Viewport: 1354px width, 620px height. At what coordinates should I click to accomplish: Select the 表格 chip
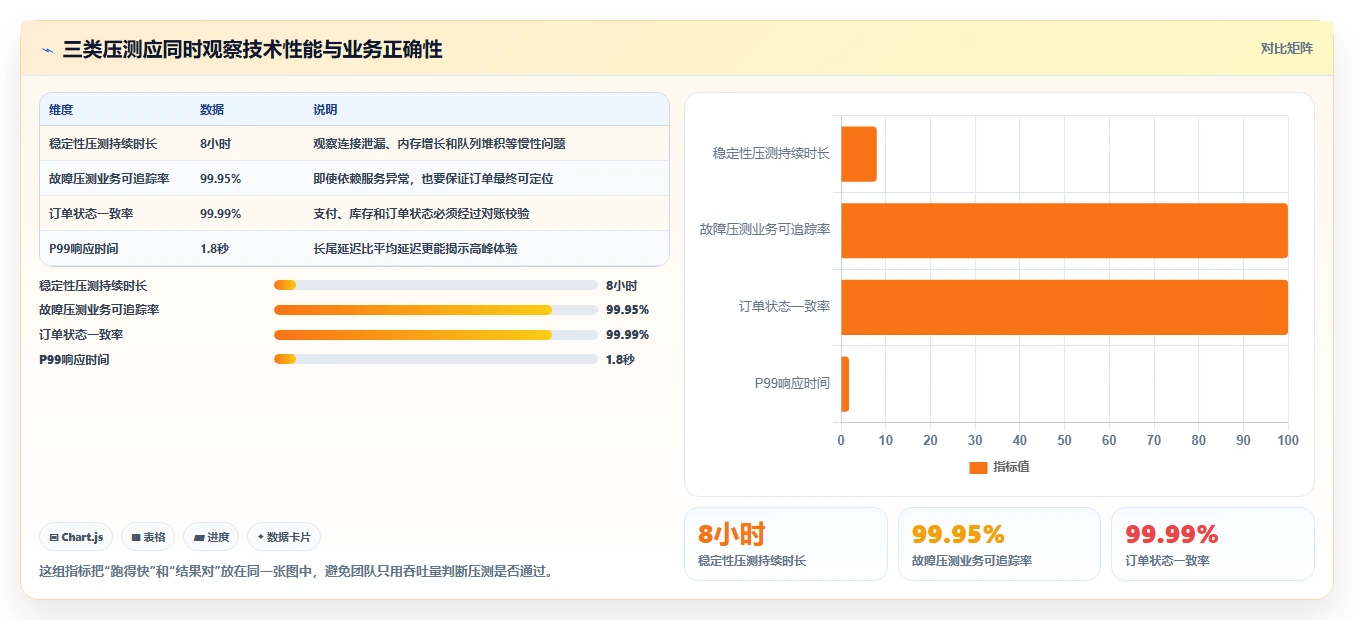148,537
